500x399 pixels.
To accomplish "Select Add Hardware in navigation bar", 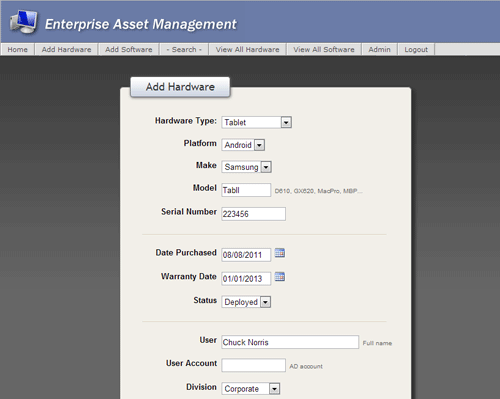I will (66, 49).
